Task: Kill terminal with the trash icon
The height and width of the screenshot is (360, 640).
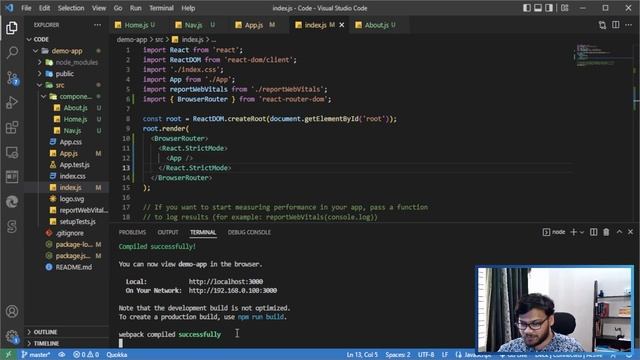Action: (x=606, y=232)
